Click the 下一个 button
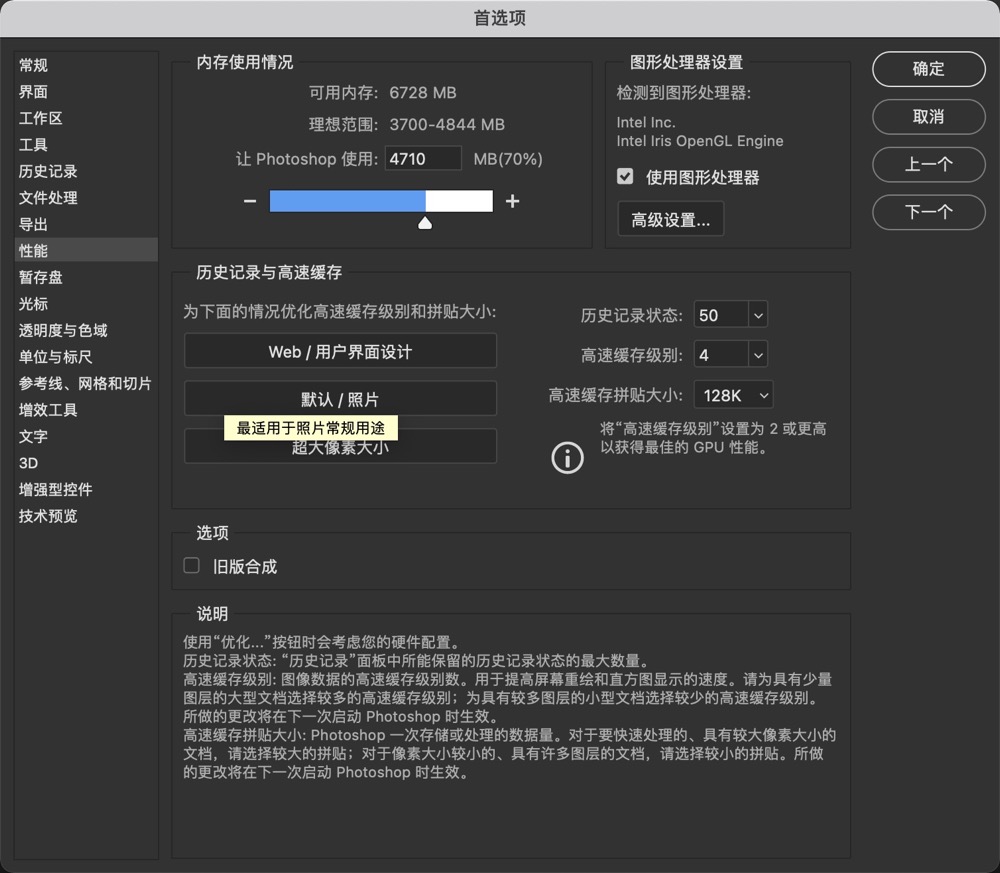The width and height of the screenshot is (1000, 873). coord(928,212)
